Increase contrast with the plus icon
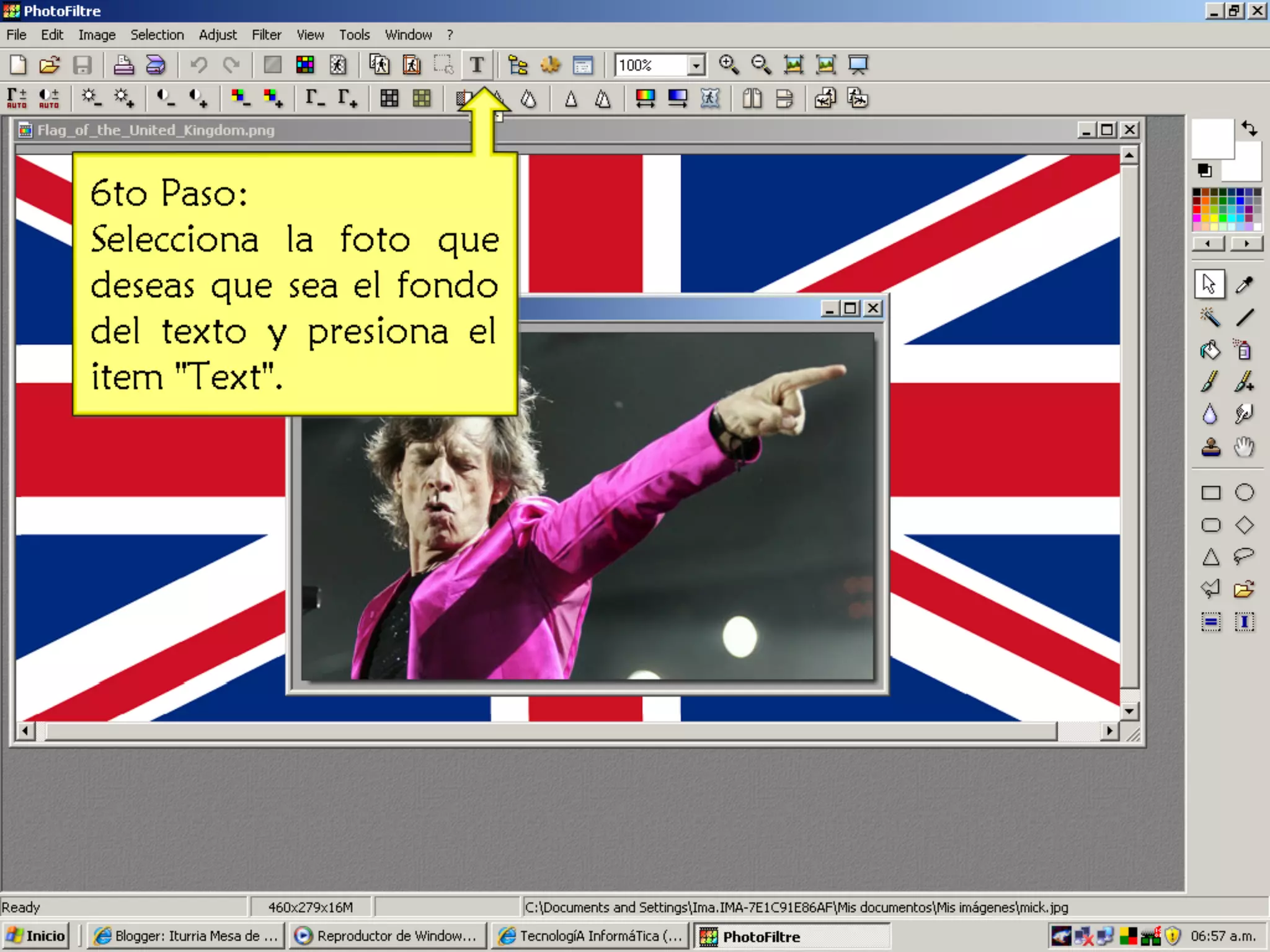1270x952 pixels. point(198,98)
